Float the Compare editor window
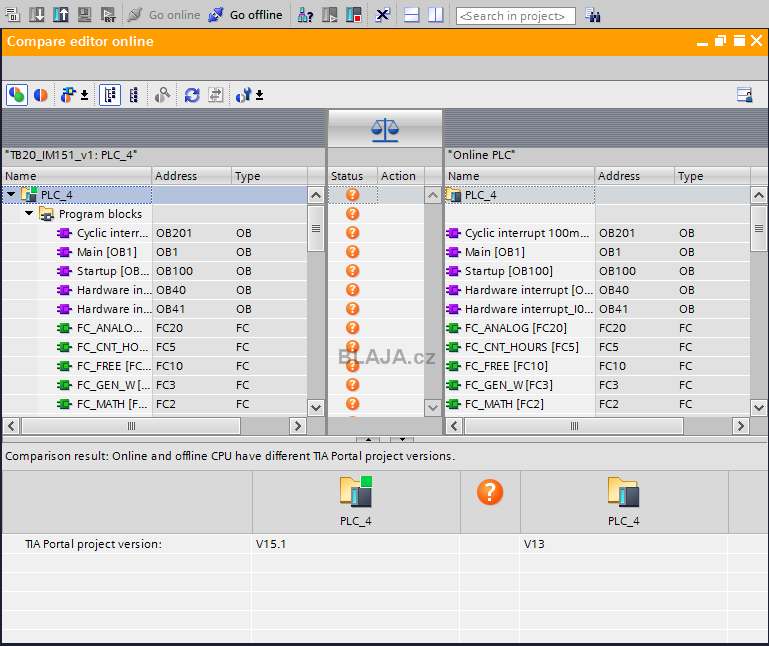Viewport: 769px width, 646px height. (720, 41)
